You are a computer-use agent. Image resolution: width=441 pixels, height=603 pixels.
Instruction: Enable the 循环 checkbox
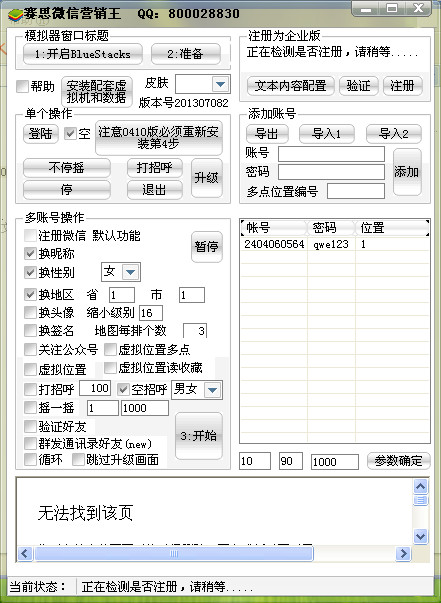coord(30,459)
